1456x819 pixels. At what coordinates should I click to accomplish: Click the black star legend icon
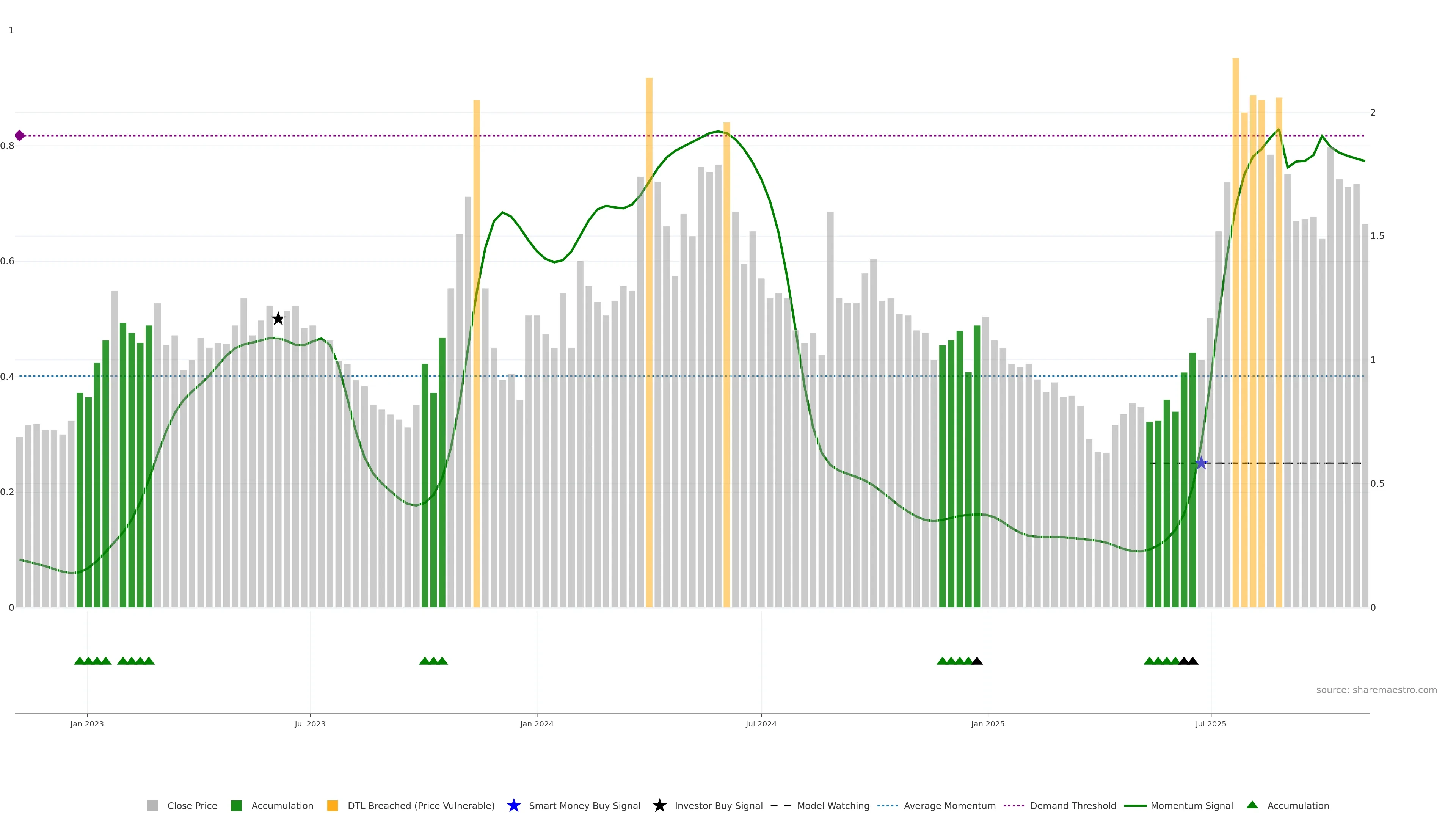[x=659, y=805]
